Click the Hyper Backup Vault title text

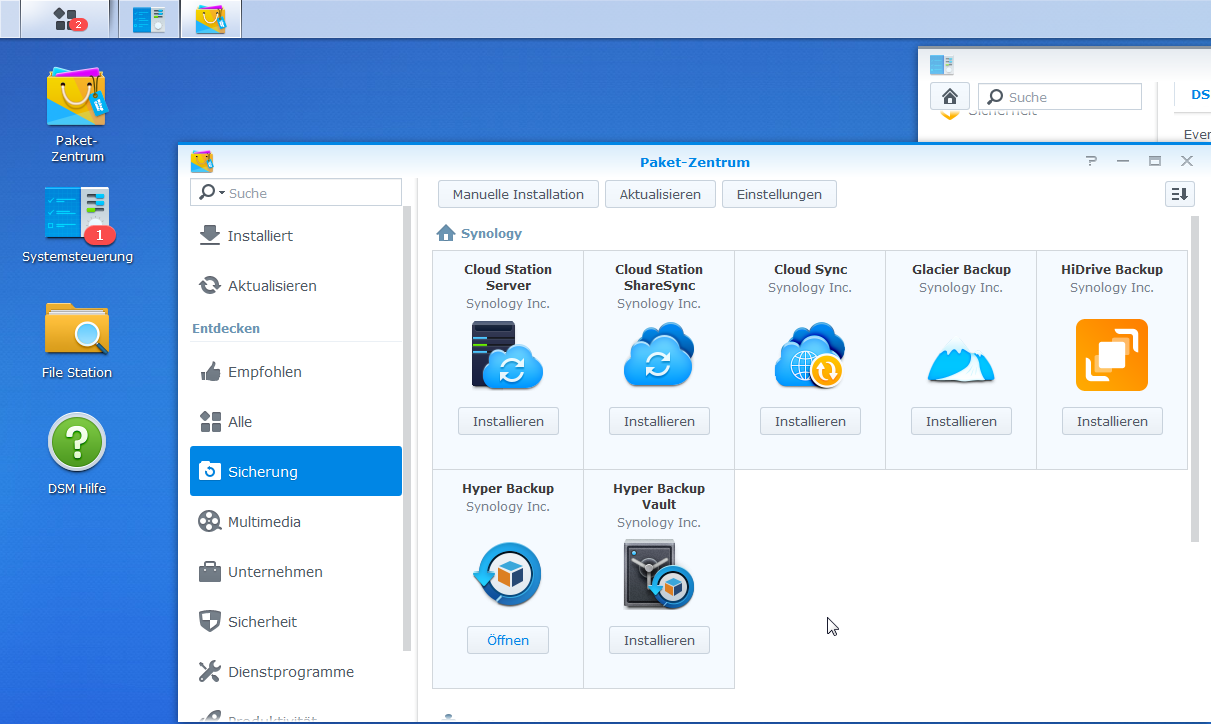coord(659,497)
